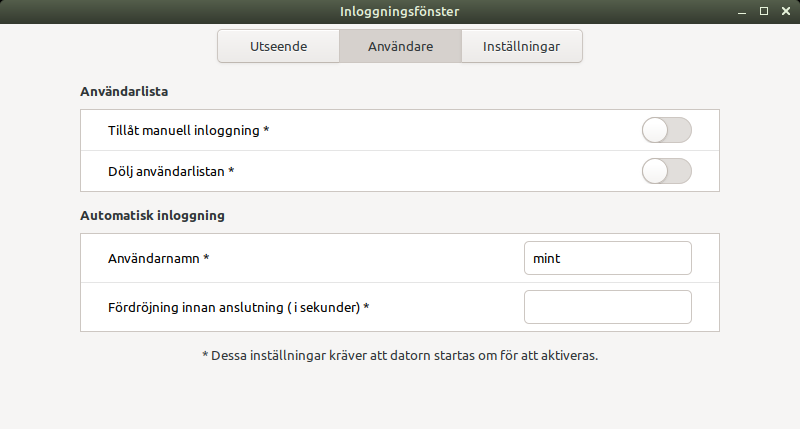Screen dimensions: 800x429
Task: Maximize the Inloggningsfönster window
Action: click(x=764, y=11)
